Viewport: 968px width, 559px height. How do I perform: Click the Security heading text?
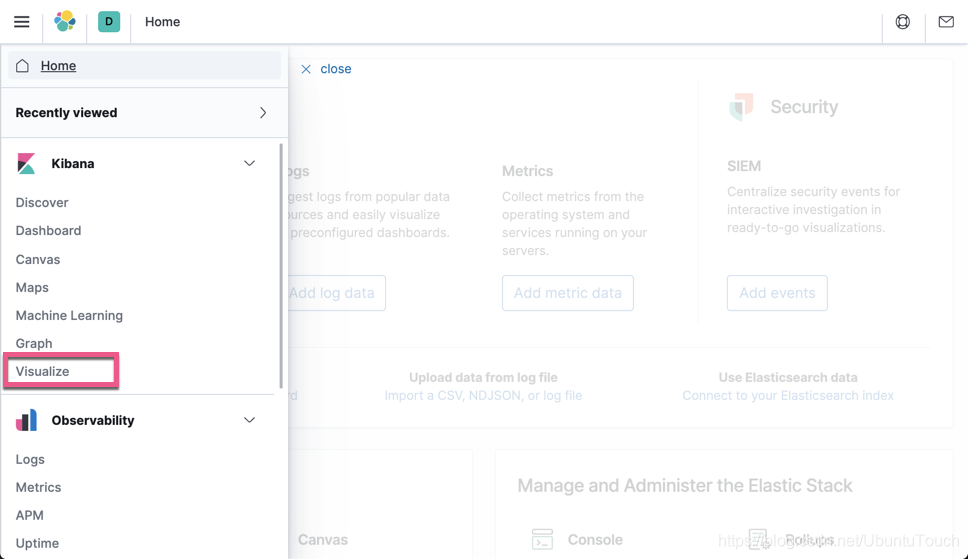coord(804,107)
